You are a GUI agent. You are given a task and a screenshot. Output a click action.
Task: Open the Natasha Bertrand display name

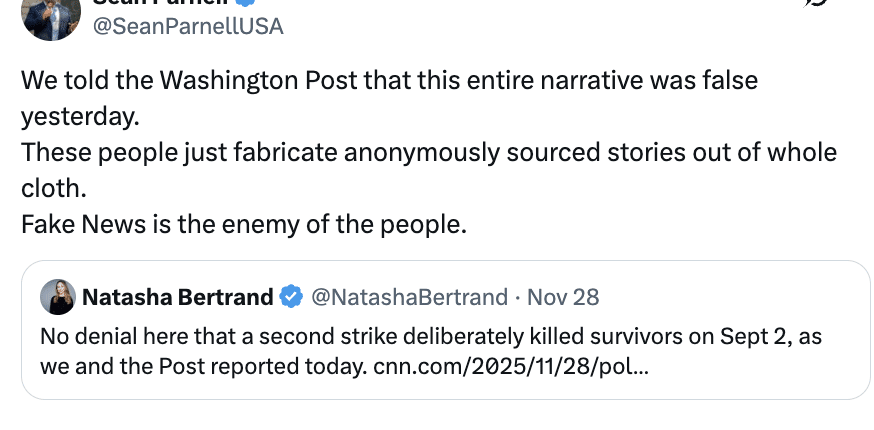click(177, 297)
